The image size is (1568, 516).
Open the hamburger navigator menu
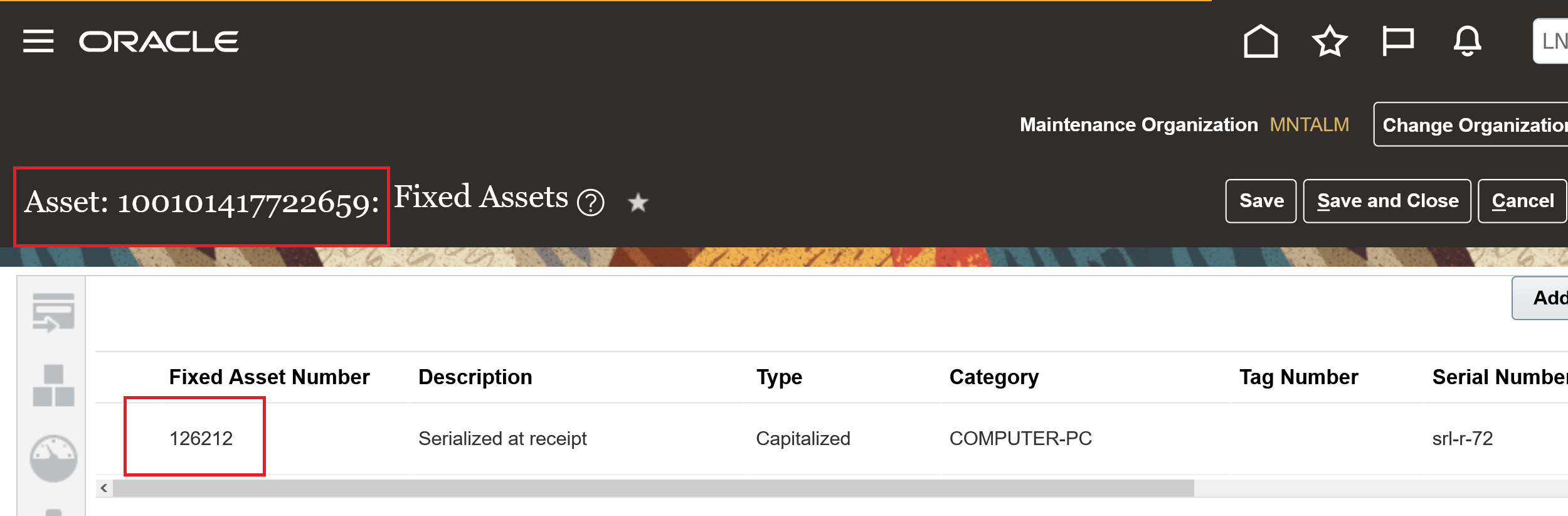(x=38, y=41)
